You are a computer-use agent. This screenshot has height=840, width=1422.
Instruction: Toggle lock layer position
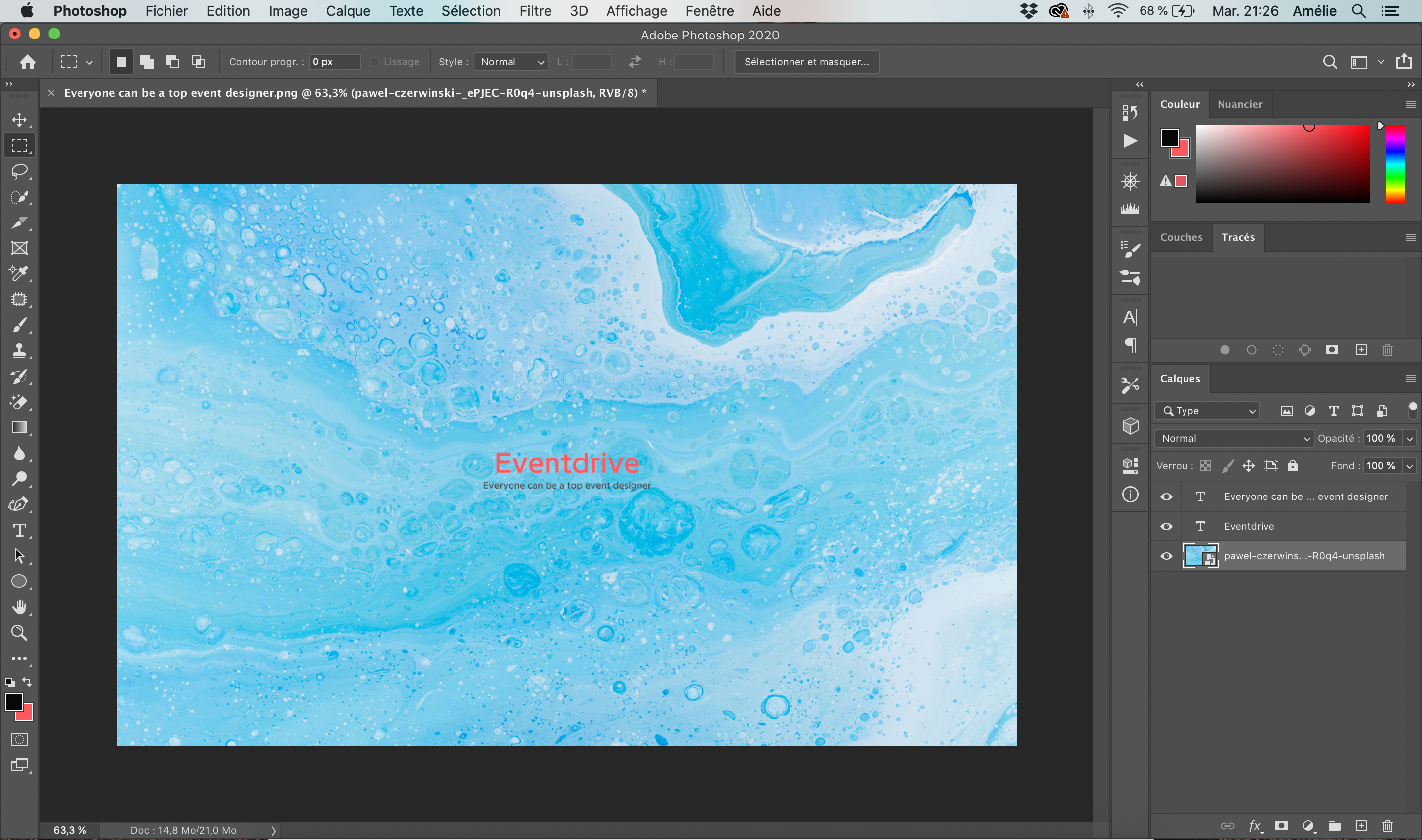tap(1248, 466)
